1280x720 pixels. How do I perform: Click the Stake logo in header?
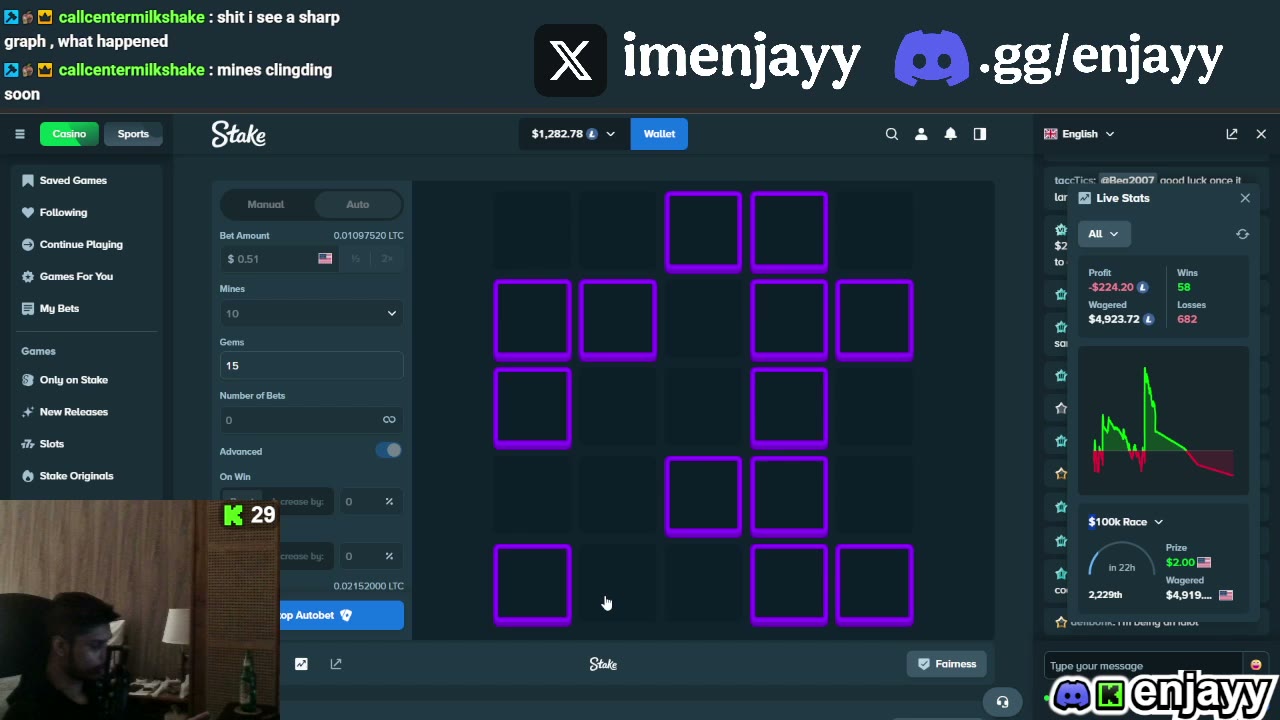pyautogui.click(x=238, y=134)
